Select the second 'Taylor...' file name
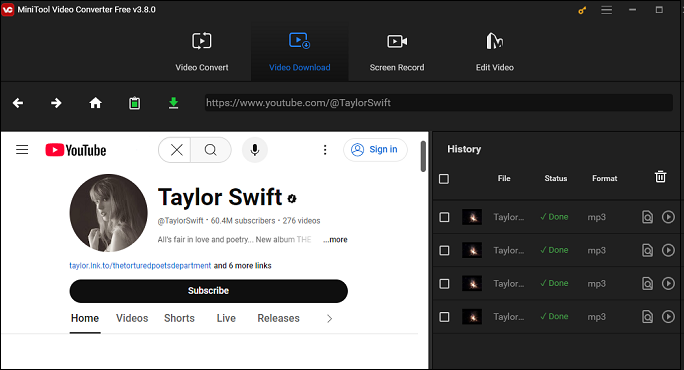The width and height of the screenshot is (684, 370). (509, 250)
